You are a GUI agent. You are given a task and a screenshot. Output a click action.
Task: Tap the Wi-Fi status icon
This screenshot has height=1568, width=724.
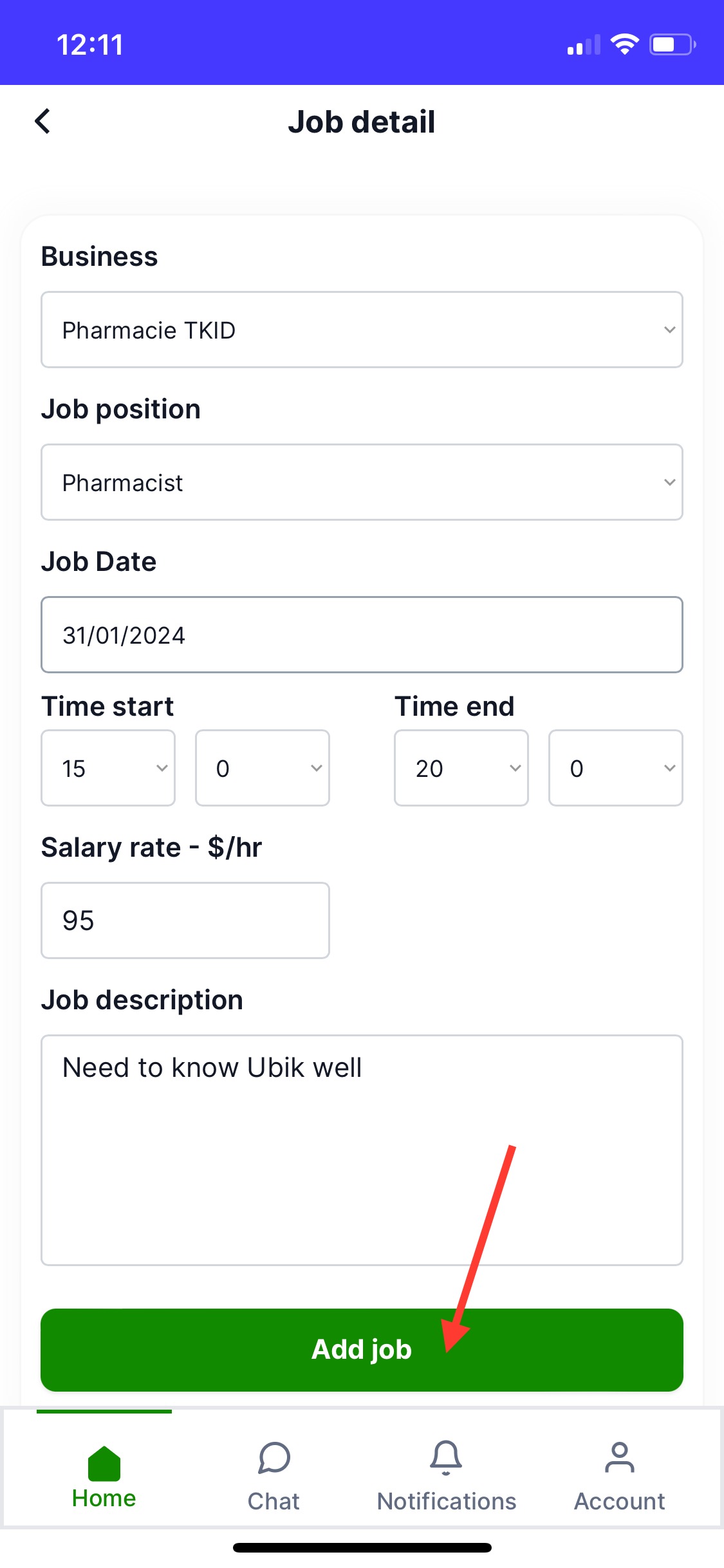pyautogui.click(x=624, y=44)
